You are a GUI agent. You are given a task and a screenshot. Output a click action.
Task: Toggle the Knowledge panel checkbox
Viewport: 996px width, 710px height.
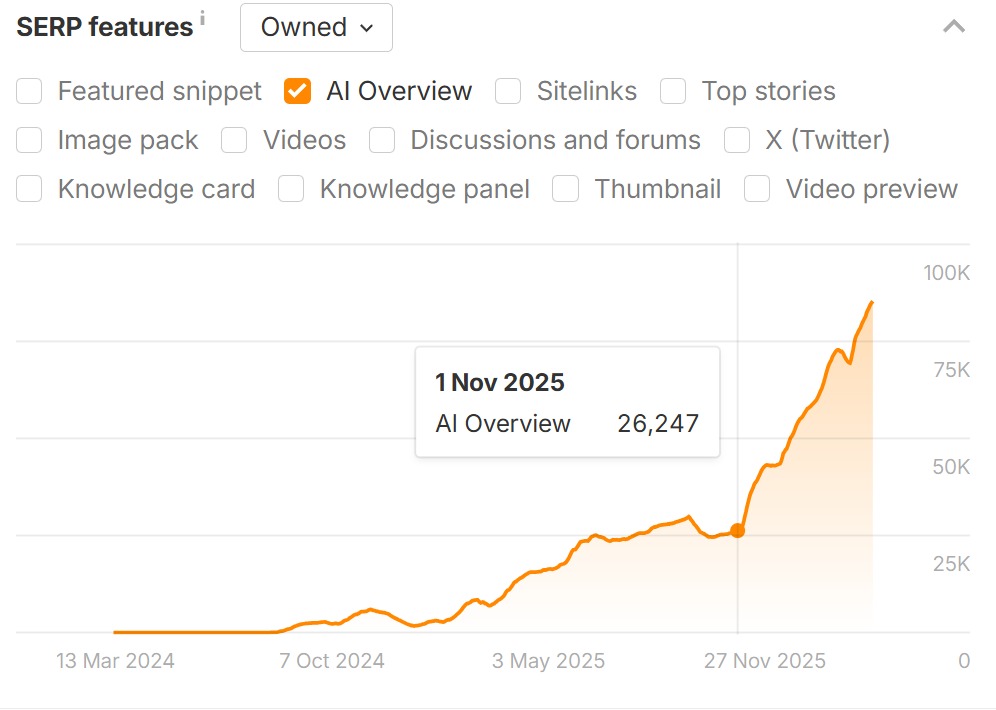point(291,189)
